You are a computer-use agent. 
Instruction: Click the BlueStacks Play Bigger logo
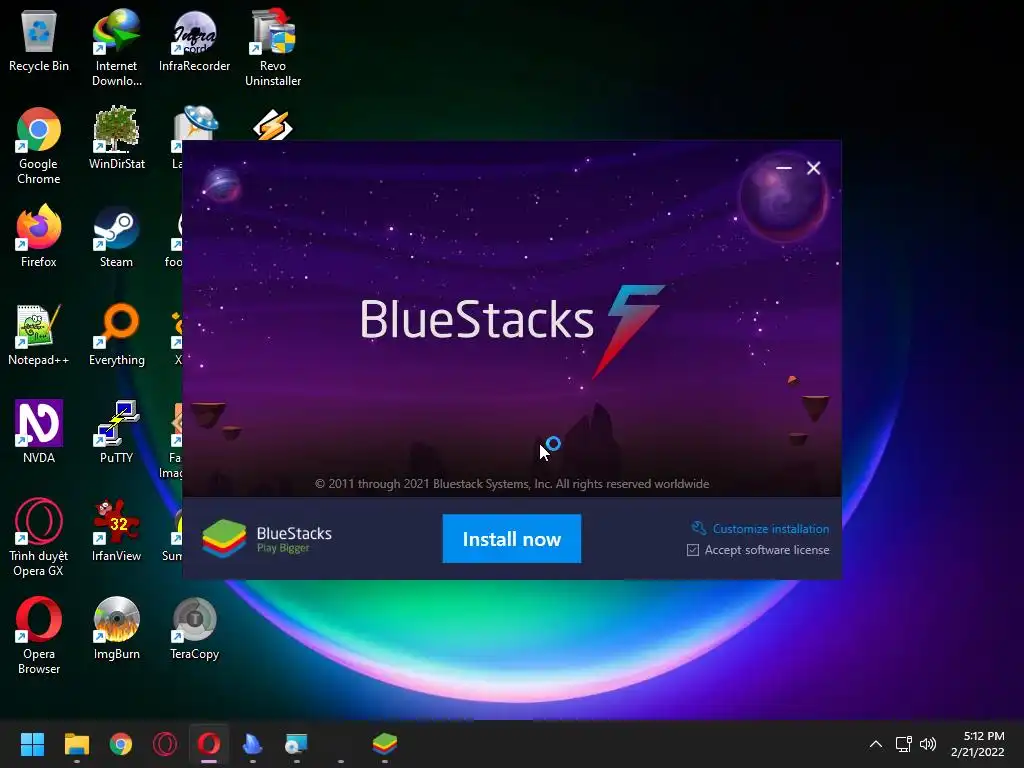pyautogui.click(x=267, y=539)
